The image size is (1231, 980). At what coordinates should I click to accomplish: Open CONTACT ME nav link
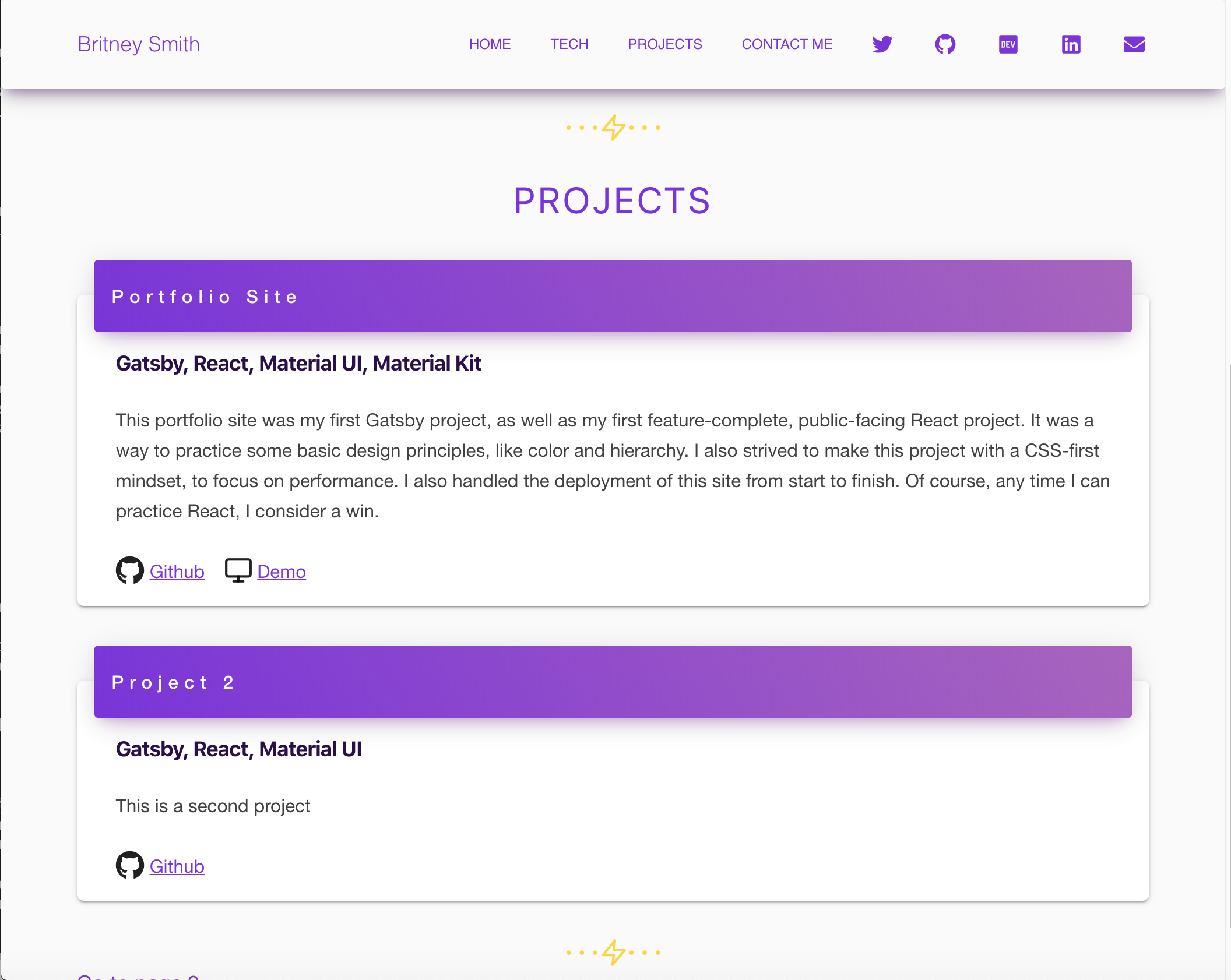pyautogui.click(x=787, y=44)
